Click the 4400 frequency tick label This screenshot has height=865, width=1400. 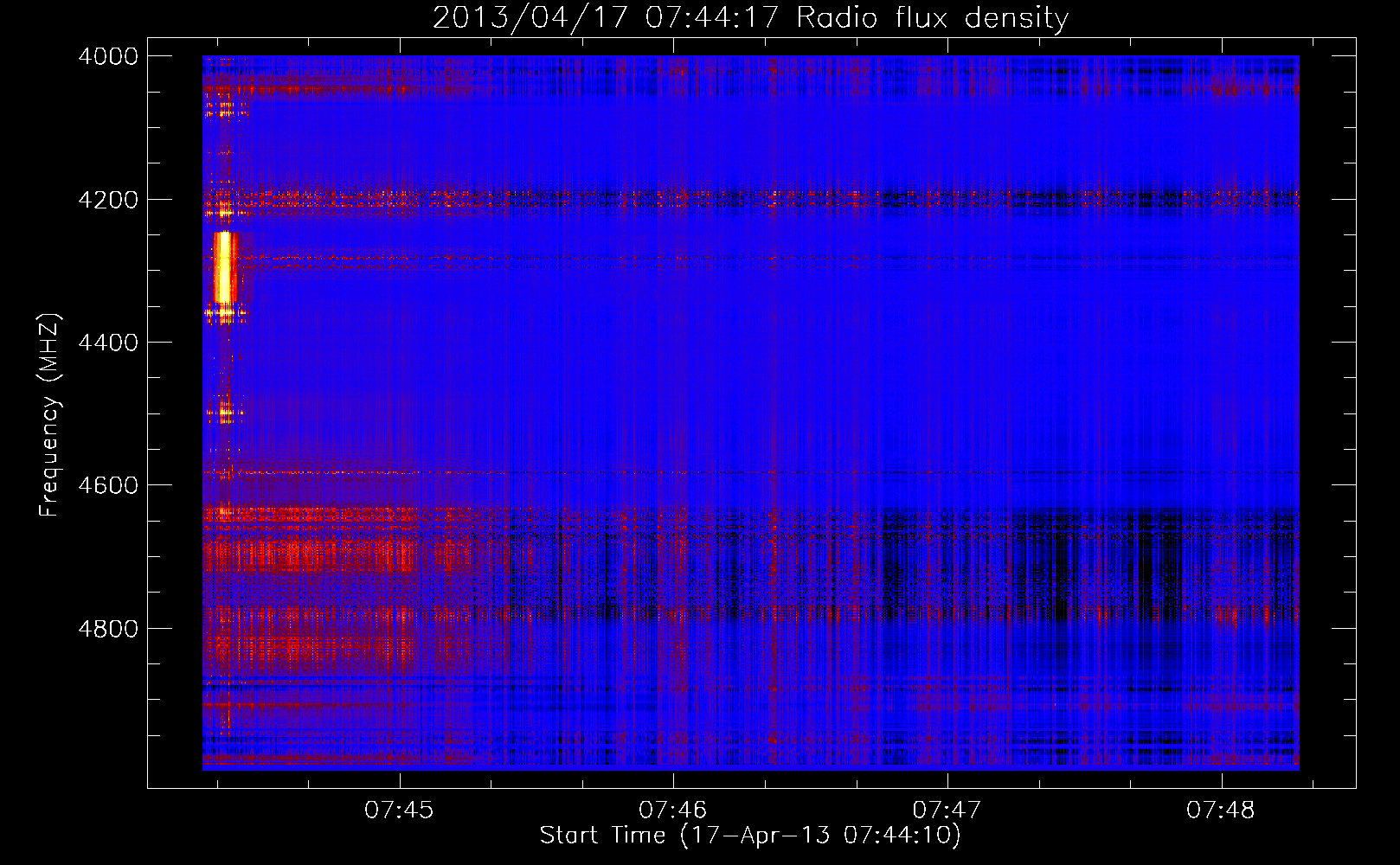[x=108, y=343]
